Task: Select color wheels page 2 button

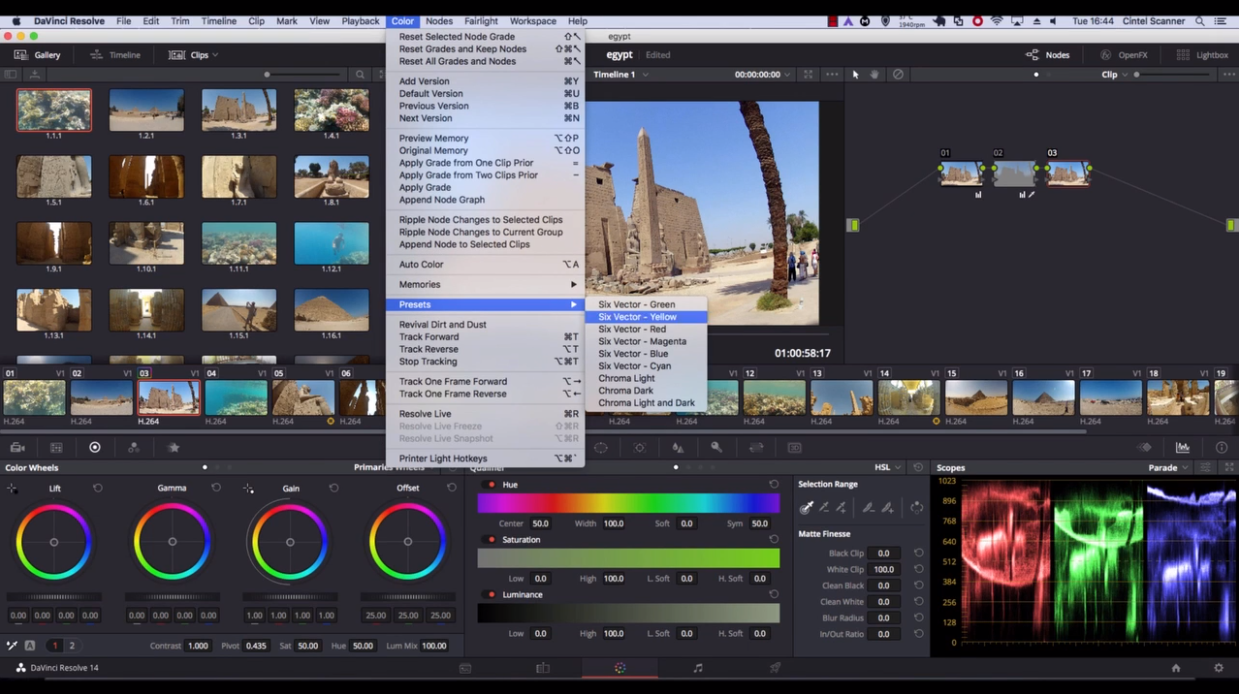Action: (72, 646)
